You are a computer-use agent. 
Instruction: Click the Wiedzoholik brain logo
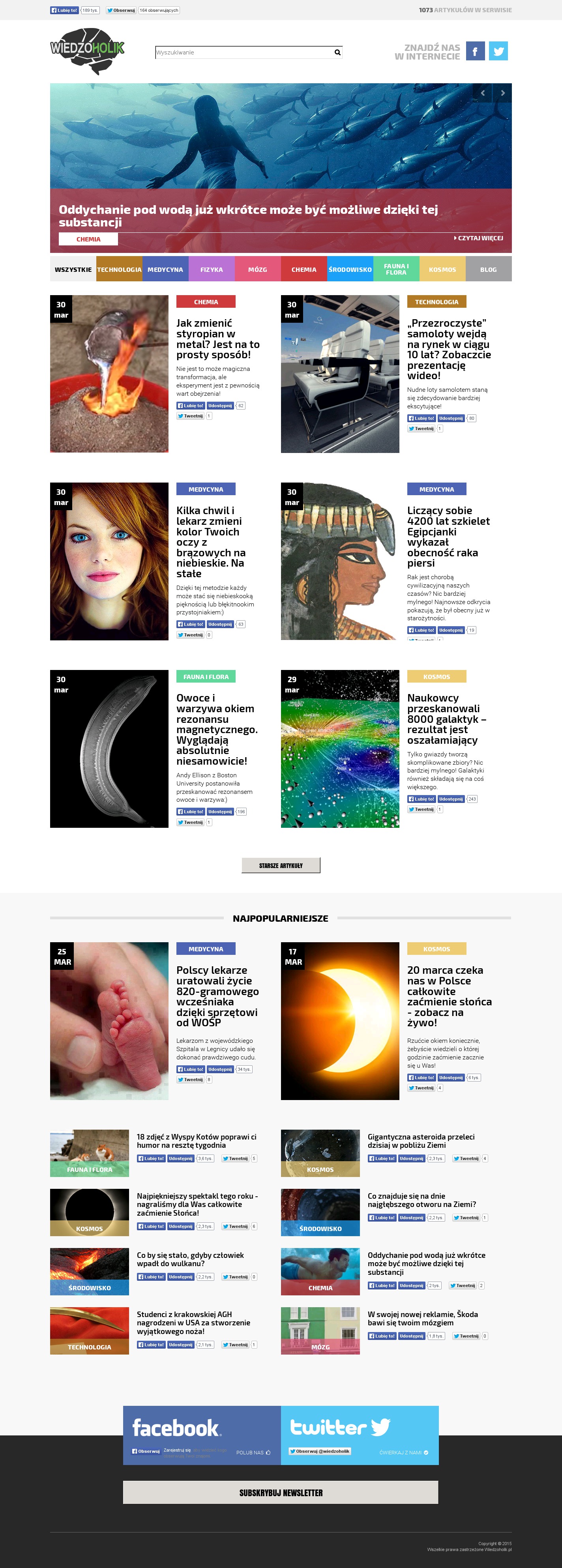pos(88,51)
